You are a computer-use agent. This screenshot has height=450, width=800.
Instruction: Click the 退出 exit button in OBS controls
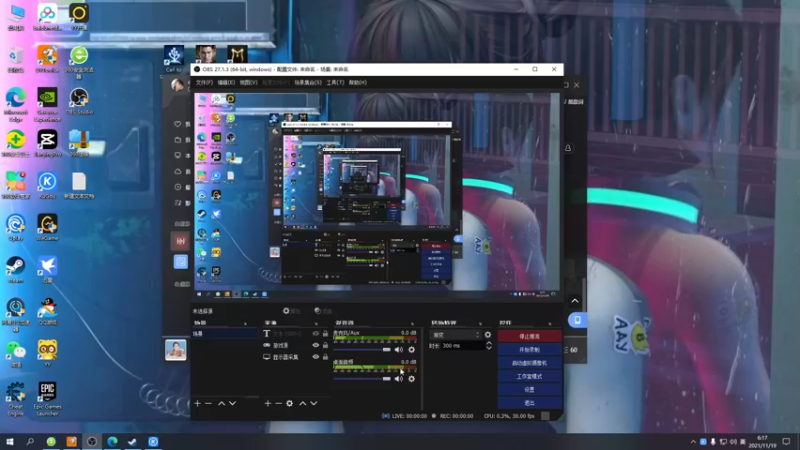[x=530, y=403]
